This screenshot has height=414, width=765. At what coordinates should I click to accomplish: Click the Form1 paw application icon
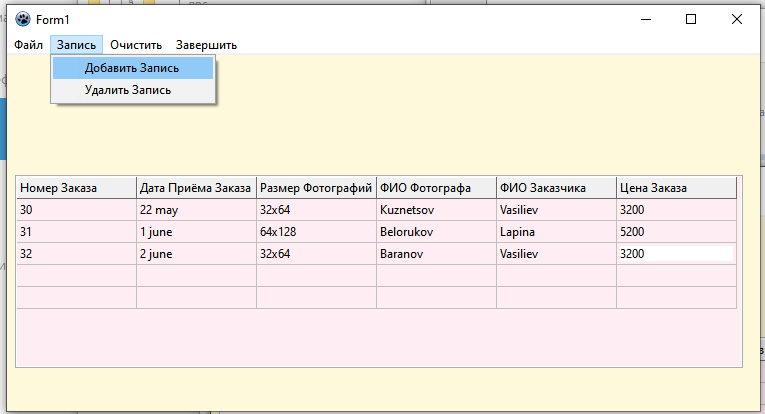pos(22,20)
